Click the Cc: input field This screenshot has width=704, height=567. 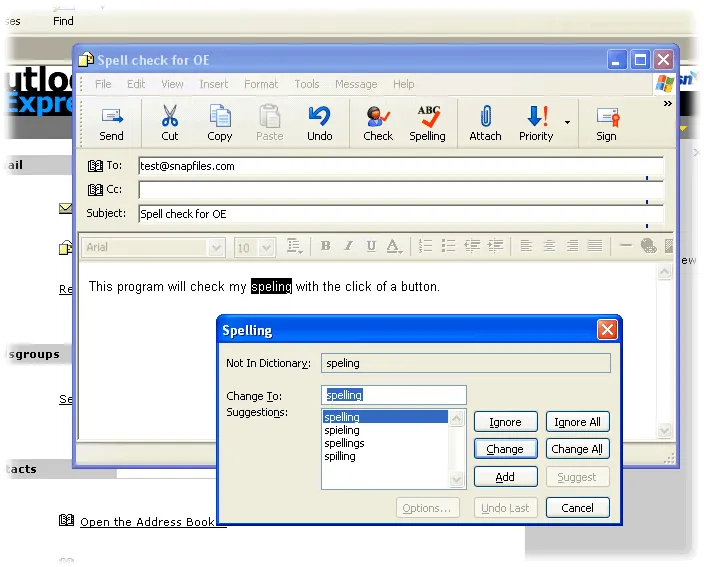401,190
